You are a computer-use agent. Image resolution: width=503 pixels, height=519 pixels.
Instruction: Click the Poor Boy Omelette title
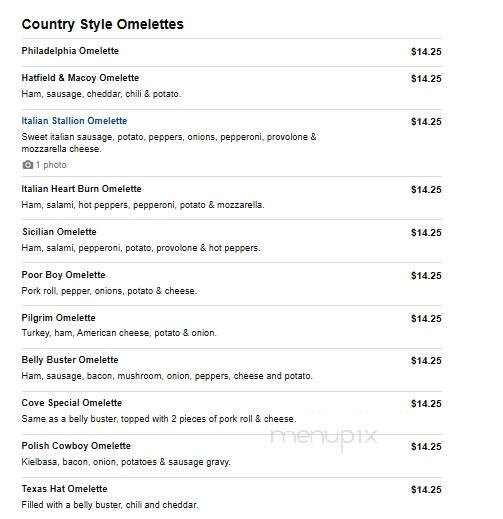pos(63,275)
